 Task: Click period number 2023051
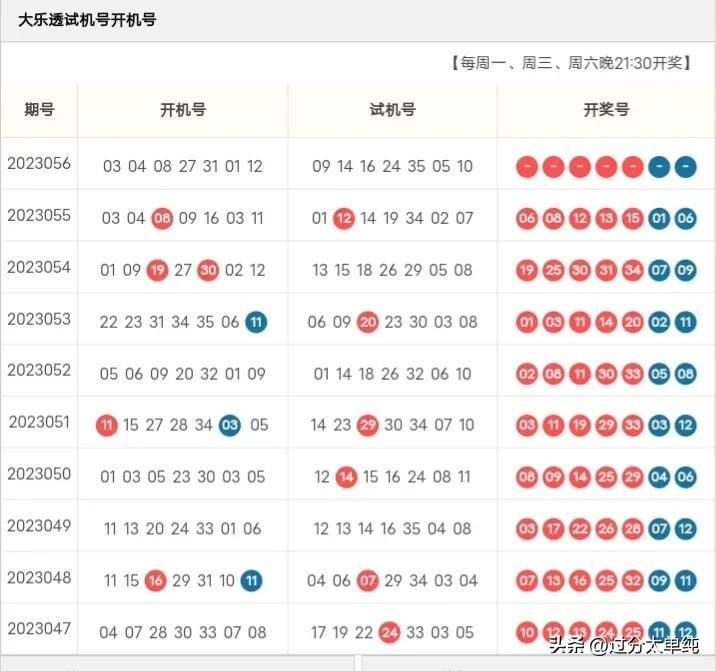tap(39, 422)
